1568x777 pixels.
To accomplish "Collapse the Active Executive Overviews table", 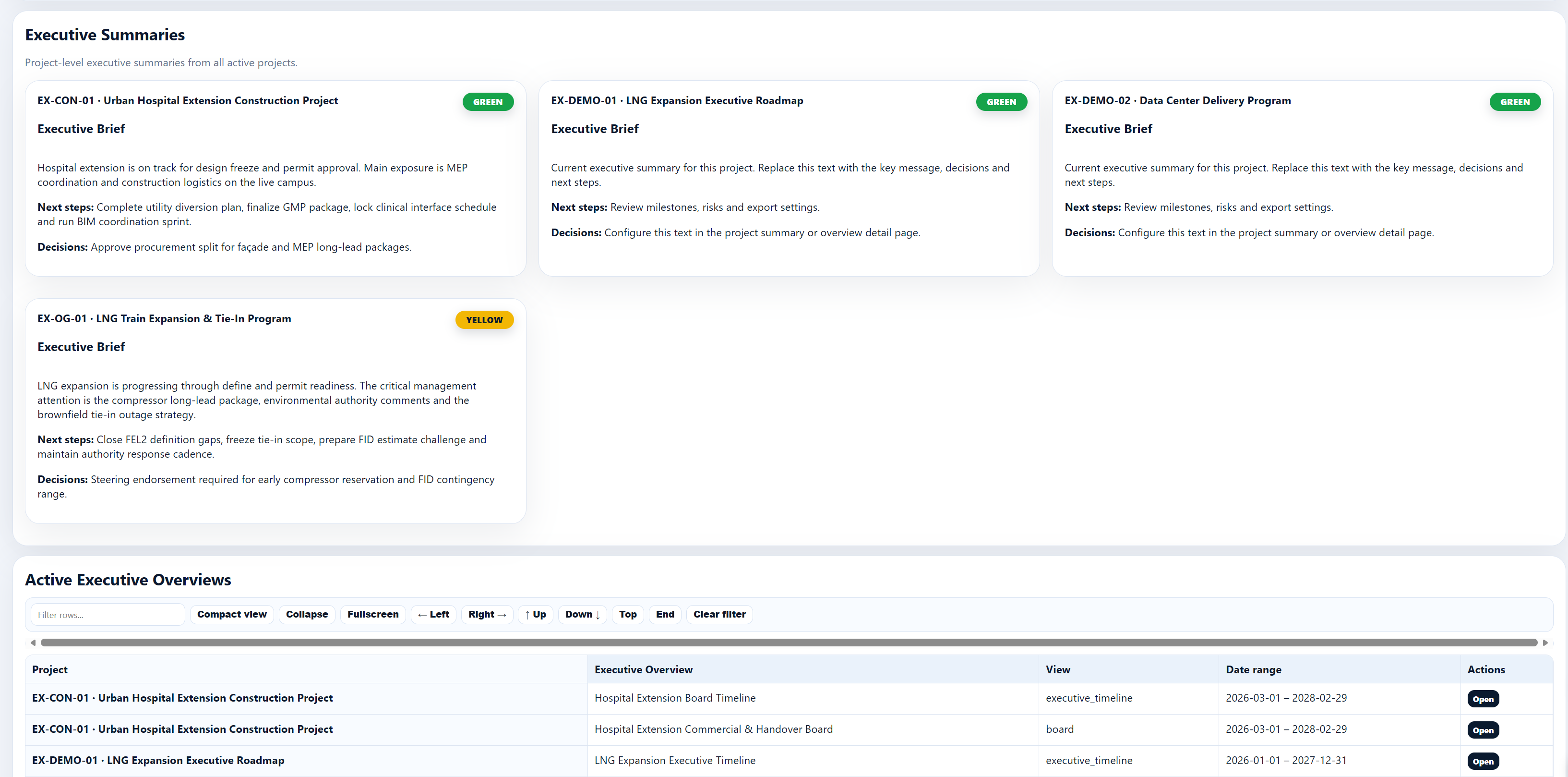I will click(x=307, y=614).
